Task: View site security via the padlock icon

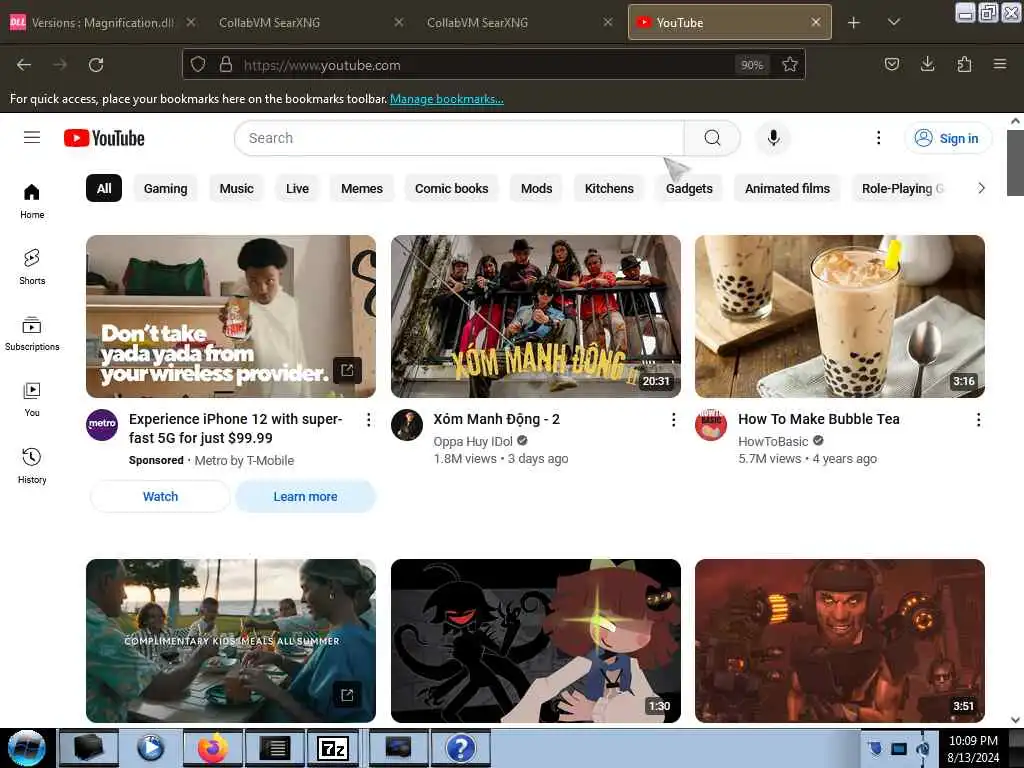Action: click(226, 65)
